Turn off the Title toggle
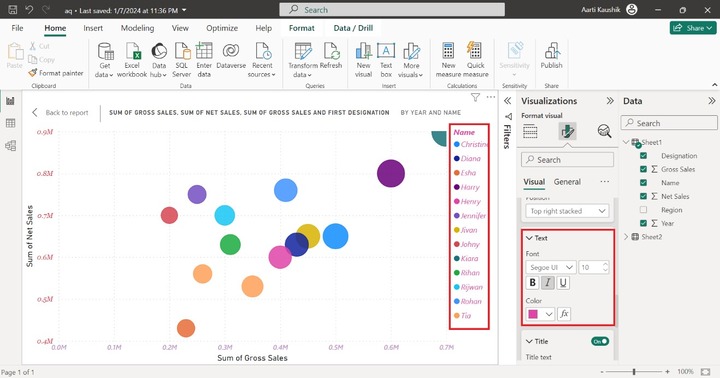 pos(600,341)
